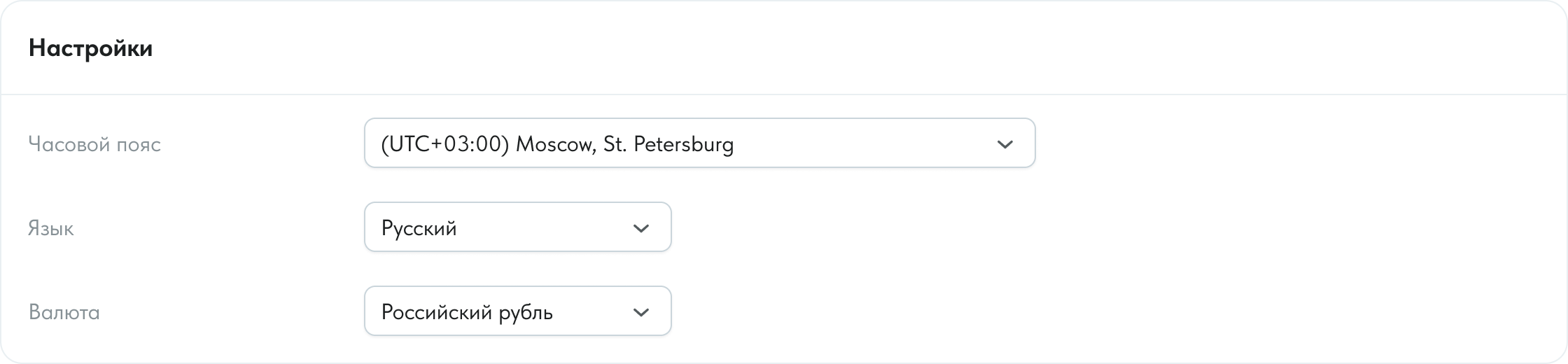Click the chevron arrow beside Российский рубль
The height and width of the screenshot is (364, 1568).
click(x=640, y=312)
